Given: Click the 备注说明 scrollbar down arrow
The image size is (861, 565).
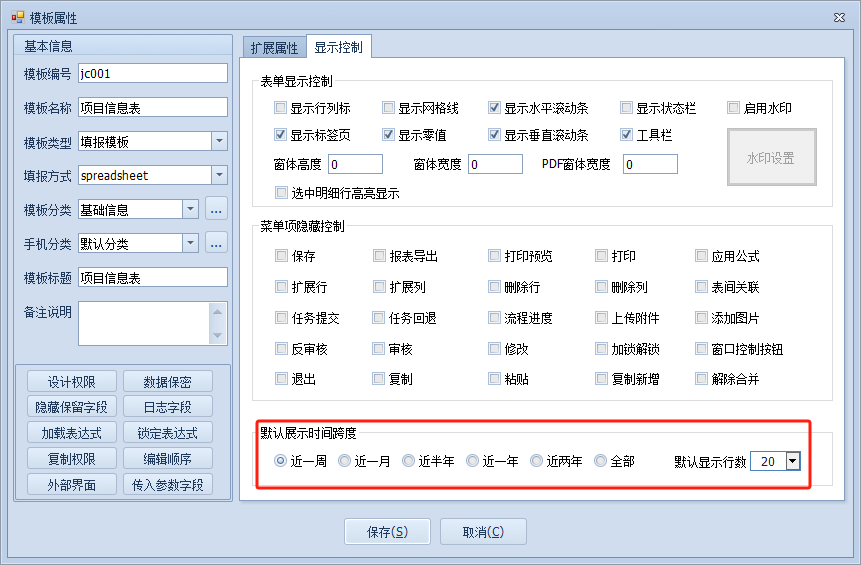Looking at the screenshot, I should click(x=219, y=336).
